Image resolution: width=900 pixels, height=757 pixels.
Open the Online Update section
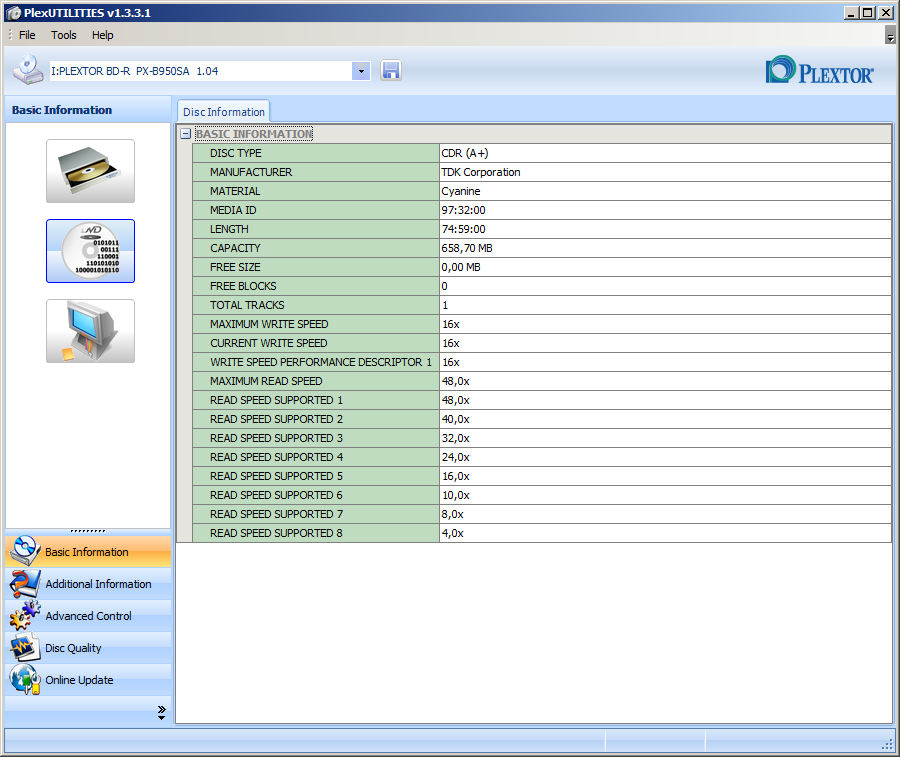point(88,680)
